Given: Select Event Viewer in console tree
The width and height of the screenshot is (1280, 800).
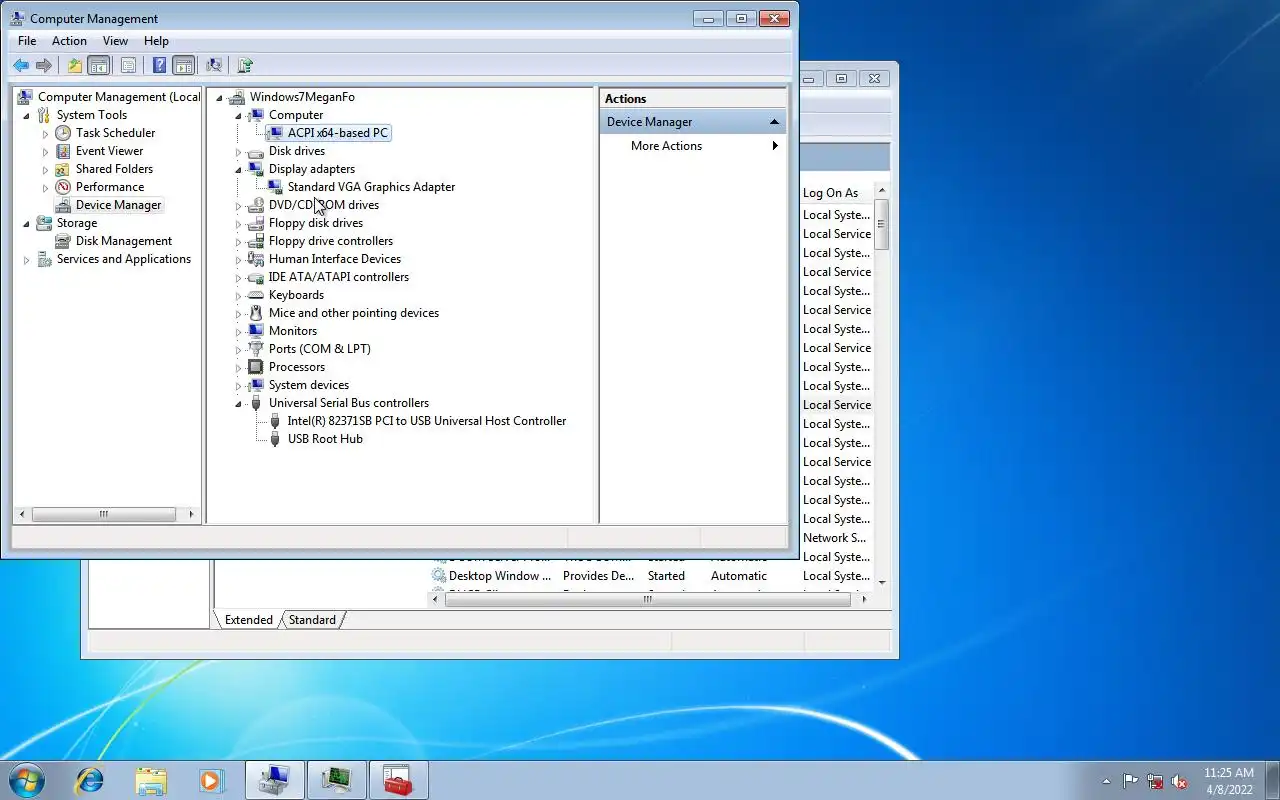Looking at the screenshot, I should (x=109, y=151).
